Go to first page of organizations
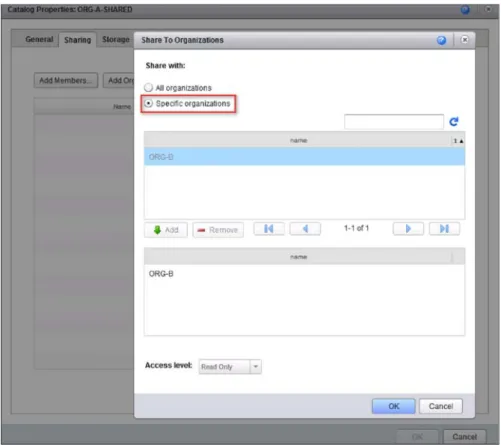Viewport: 501px width, 445px height. tap(269, 229)
